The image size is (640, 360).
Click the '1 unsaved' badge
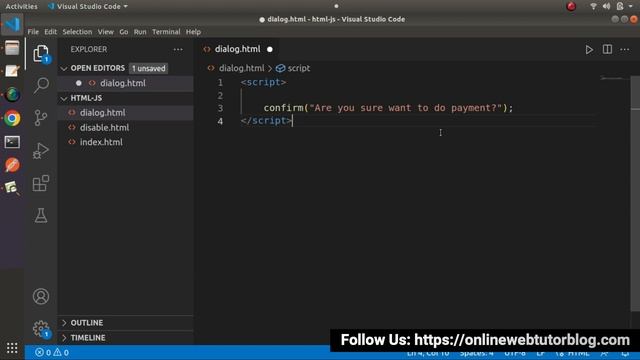pos(149,69)
